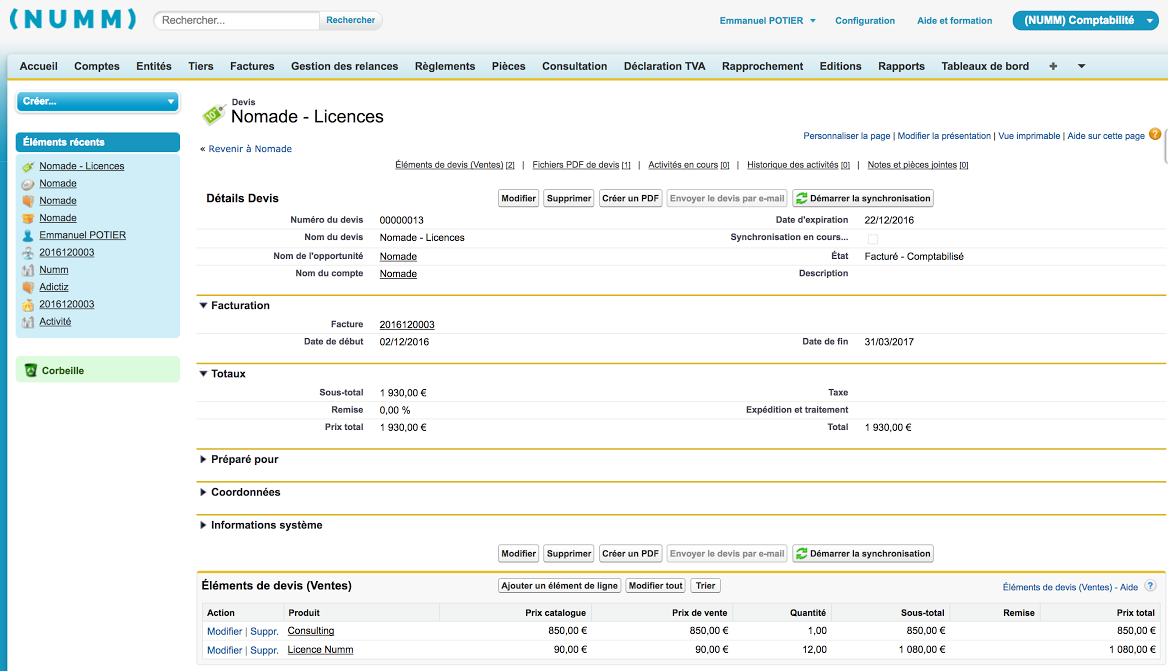Image resolution: width=1168 pixels, height=671 pixels.
Task: Open the Créer... dropdown
Action: pyautogui.click(x=97, y=101)
